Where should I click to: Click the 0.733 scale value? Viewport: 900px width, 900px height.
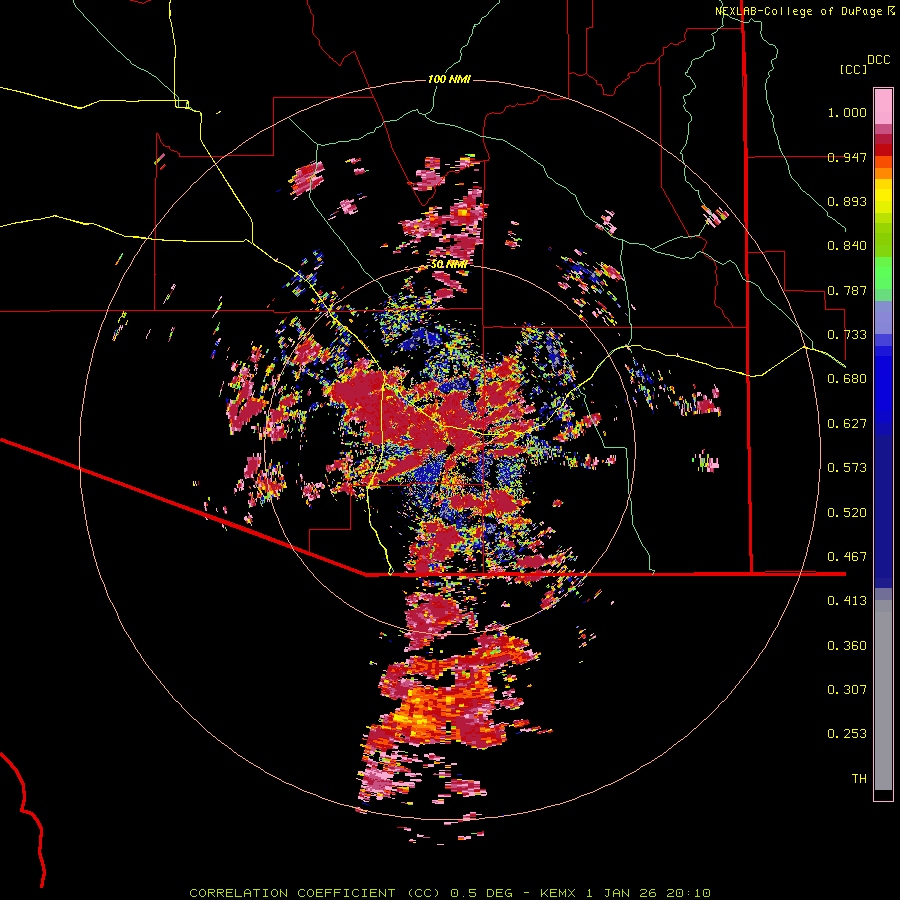point(847,335)
